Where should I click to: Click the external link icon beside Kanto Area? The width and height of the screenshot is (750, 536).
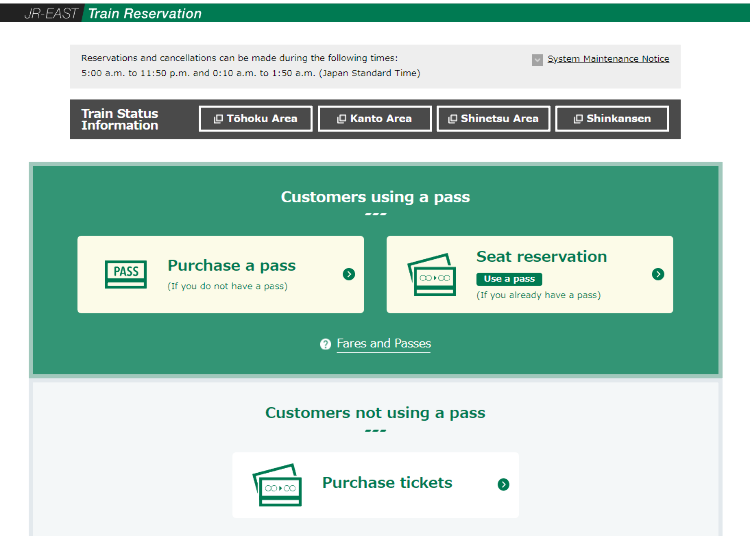coord(342,119)
